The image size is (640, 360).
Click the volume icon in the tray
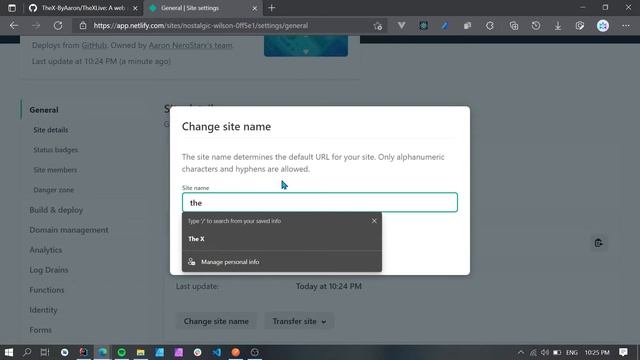click(x=545, y=352)
